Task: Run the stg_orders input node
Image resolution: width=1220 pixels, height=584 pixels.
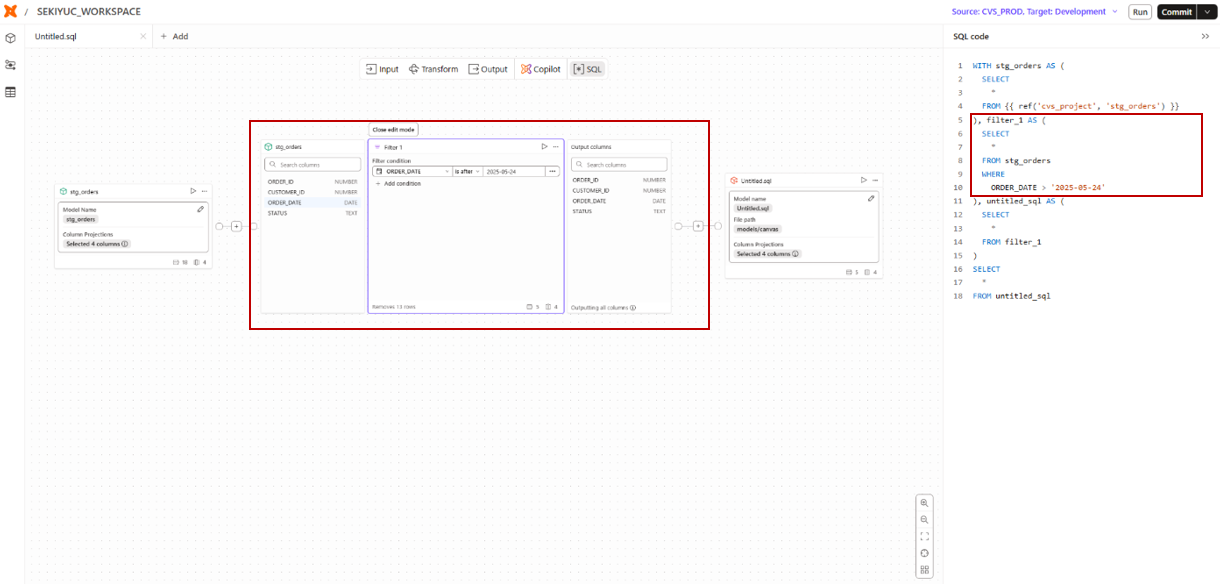Action: click(193, 191)
